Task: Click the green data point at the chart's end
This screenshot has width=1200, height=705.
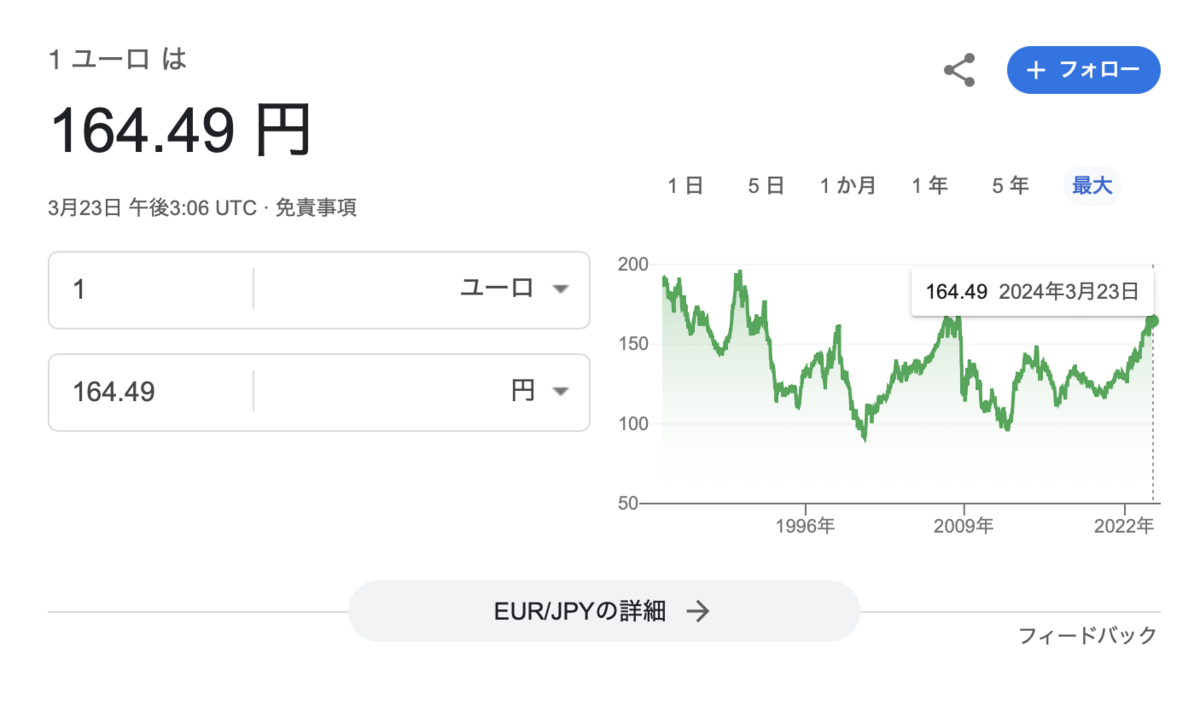Action: click(1152, 320)
